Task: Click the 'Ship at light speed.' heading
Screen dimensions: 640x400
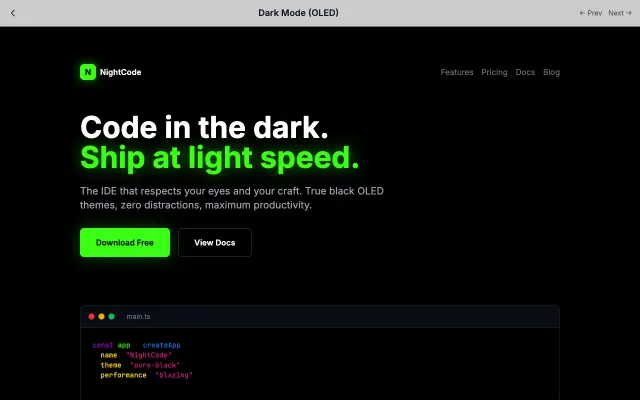Action: click(x=220, y=158)
